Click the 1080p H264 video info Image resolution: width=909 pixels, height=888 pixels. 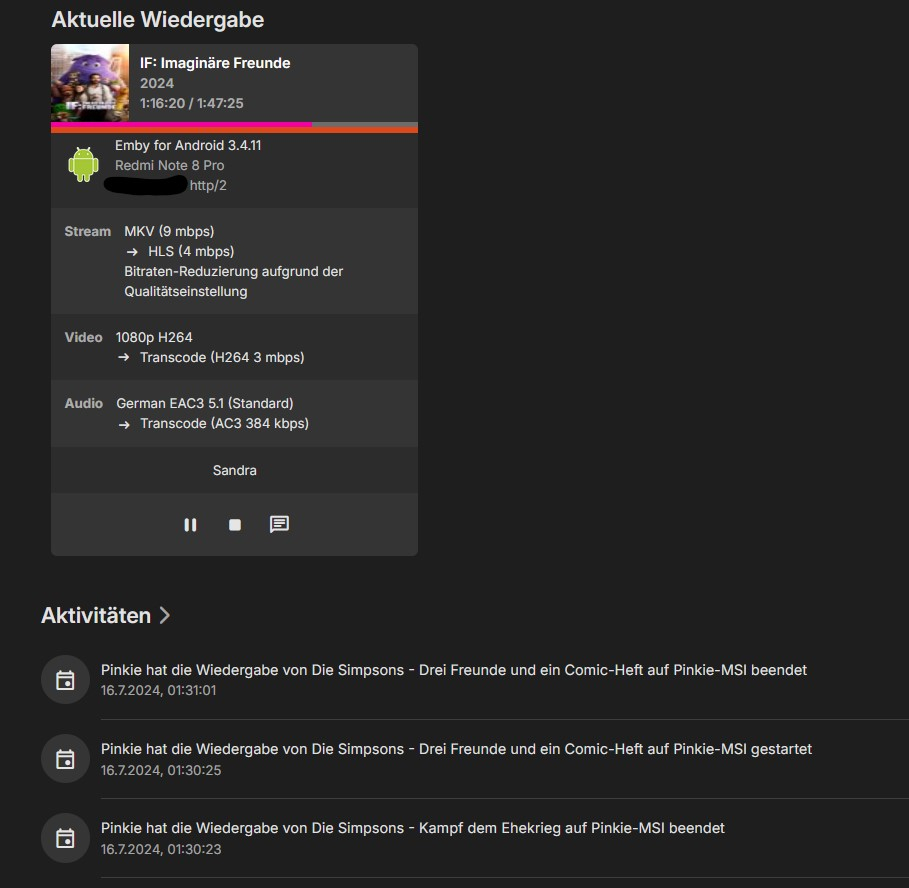tap(154, 337)
